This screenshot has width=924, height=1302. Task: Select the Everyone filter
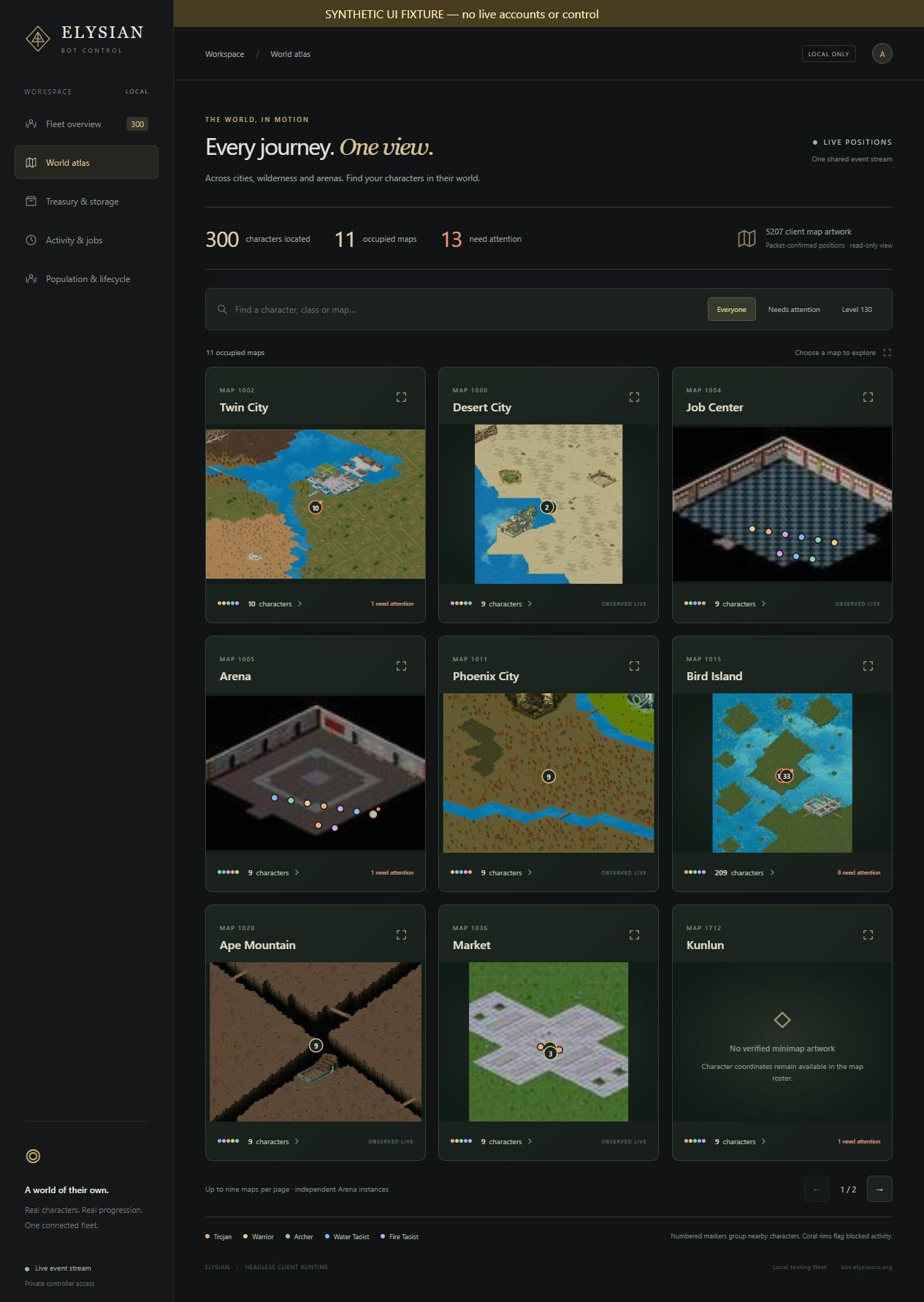pos(731,309)
